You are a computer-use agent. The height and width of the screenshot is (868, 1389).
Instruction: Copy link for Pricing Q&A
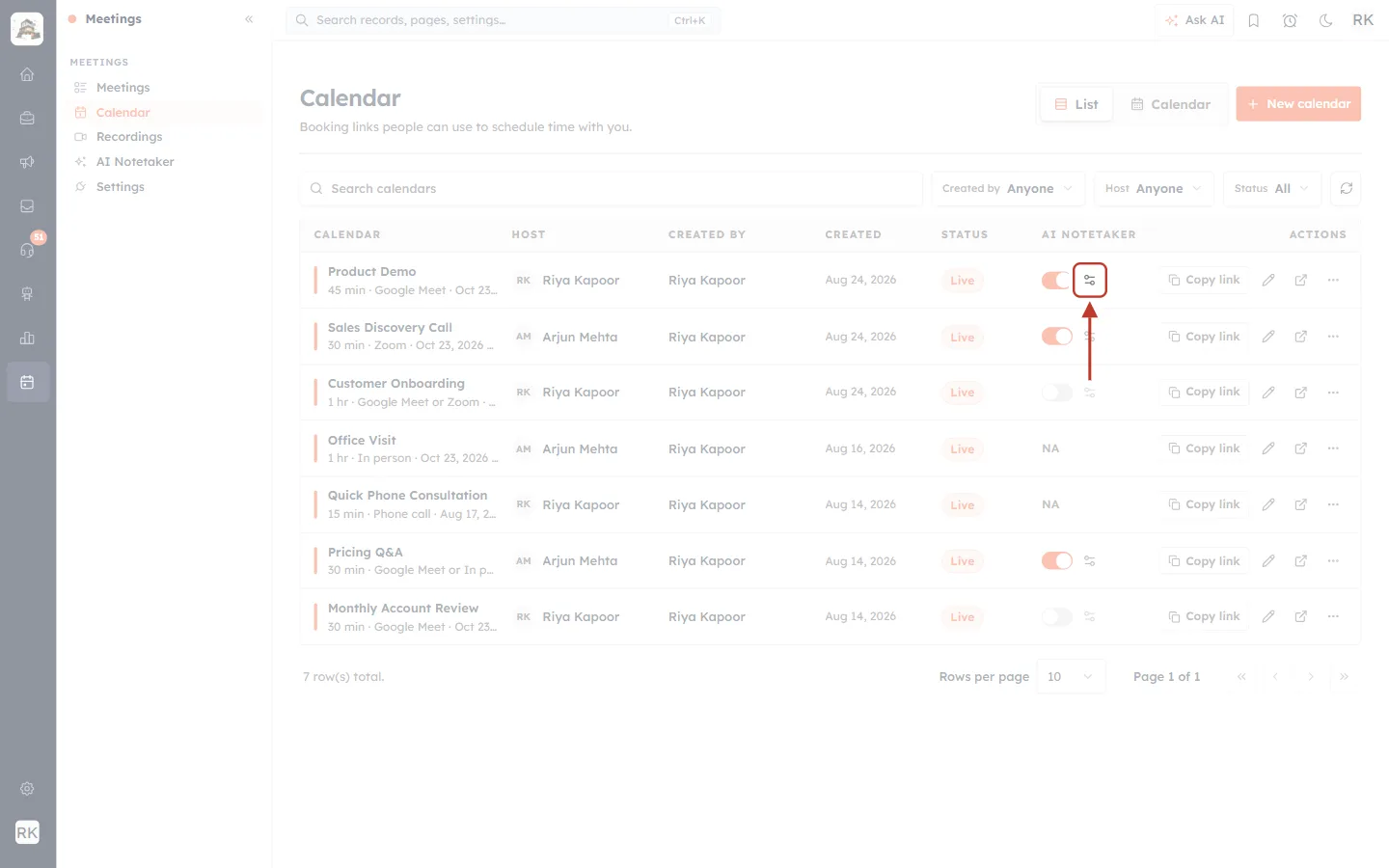pyautogui.click(x=1204, y=561)
